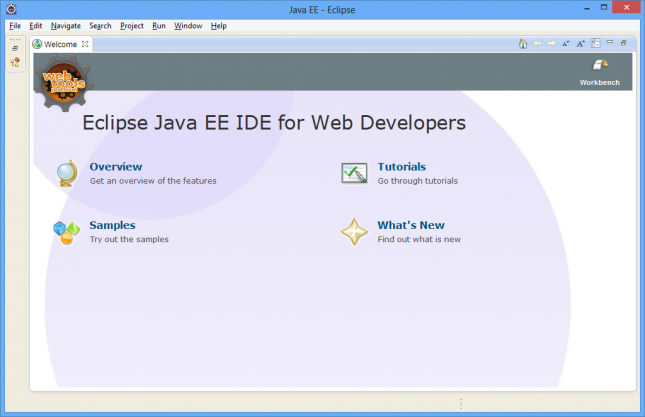The width and height of the screenshot is (645, 417).
Task: Click the globe icon on Welcome tab
Action: pyautogui.click(x=37, y=44)
